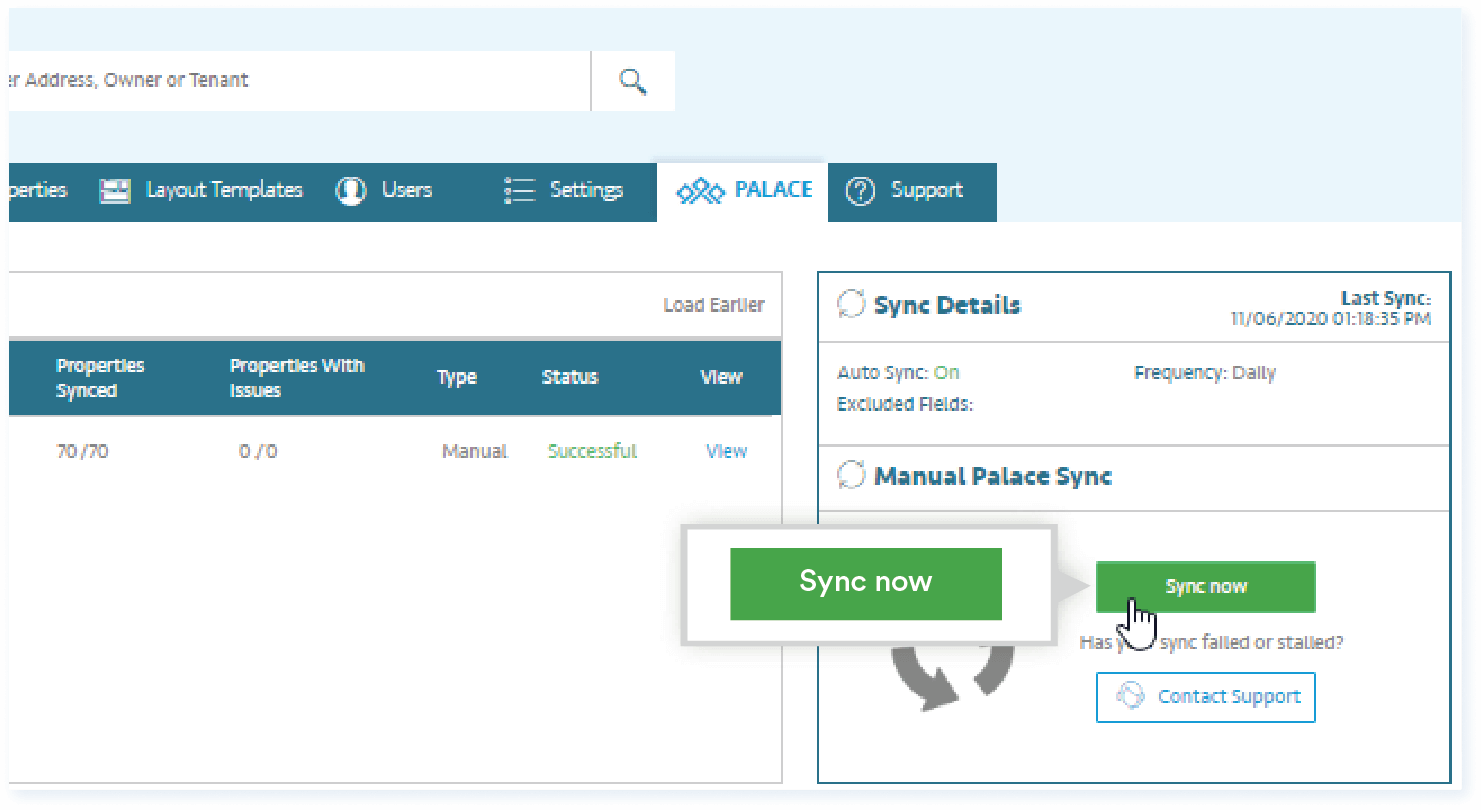1481x810 pixels.
Task: Open the Settings tab
Action: pos(564,191)
